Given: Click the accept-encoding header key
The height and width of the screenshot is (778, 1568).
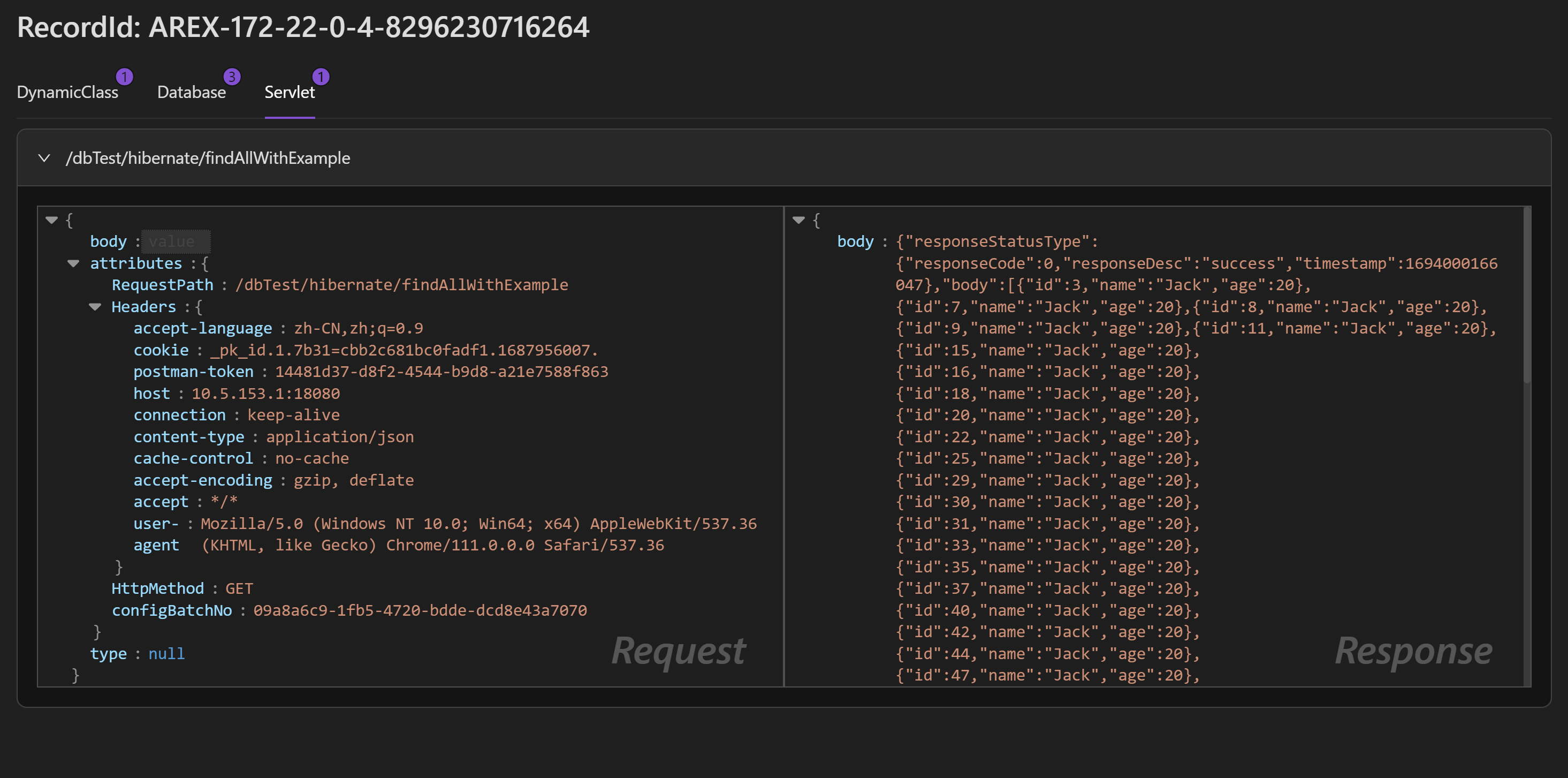Looking at the screenshot, I should pyautogui.click(x=203, y=480).
